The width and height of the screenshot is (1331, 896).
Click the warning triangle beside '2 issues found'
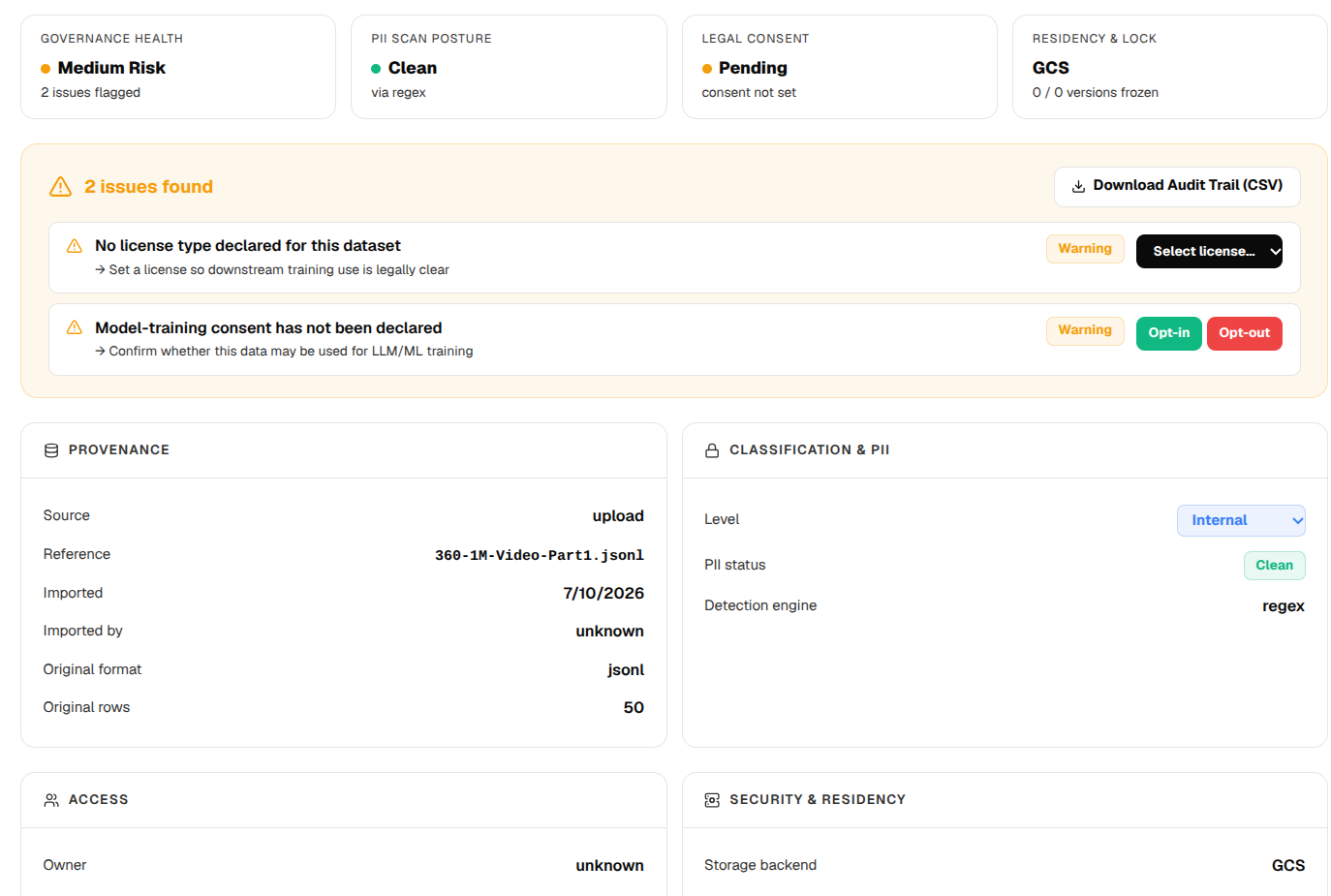point(60,187)
